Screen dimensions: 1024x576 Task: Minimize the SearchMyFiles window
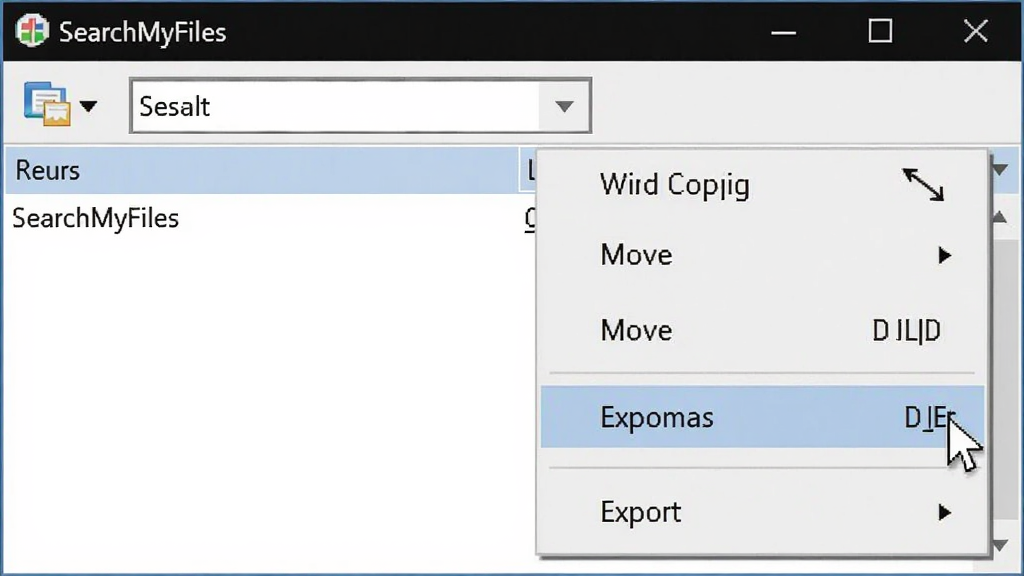783,31
